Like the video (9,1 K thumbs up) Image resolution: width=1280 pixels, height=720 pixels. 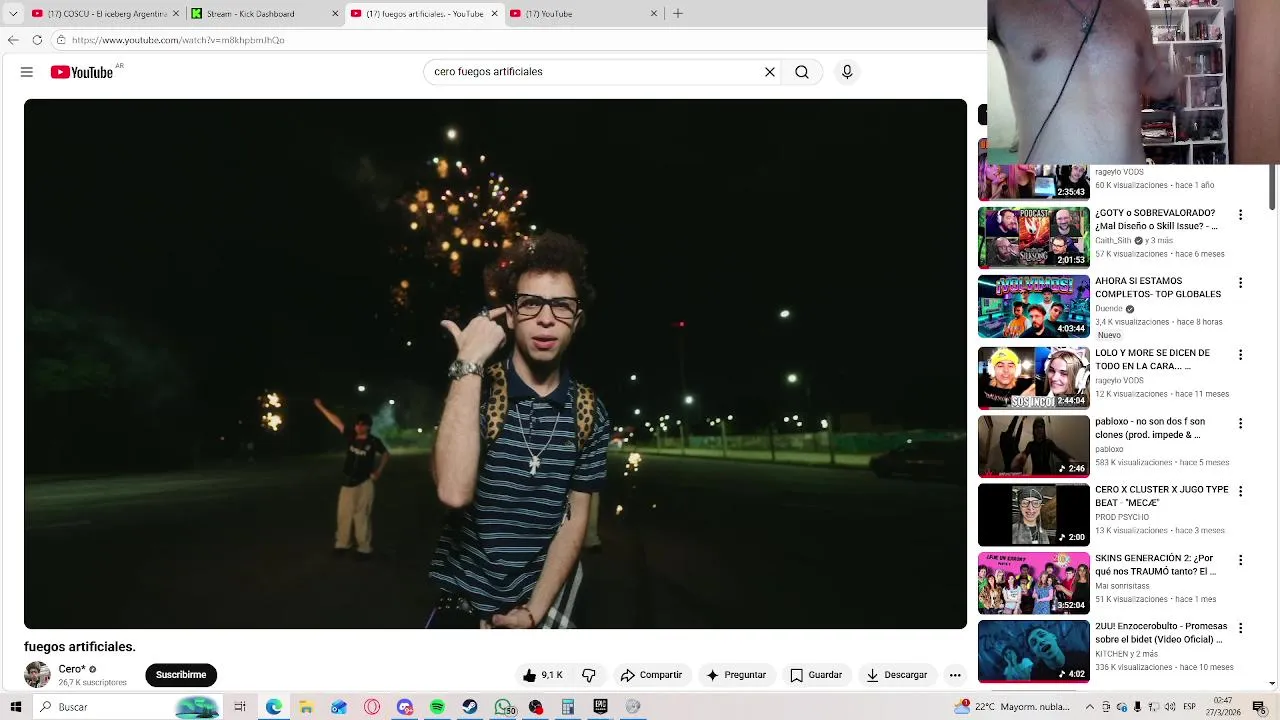click(x=543, y=675)
